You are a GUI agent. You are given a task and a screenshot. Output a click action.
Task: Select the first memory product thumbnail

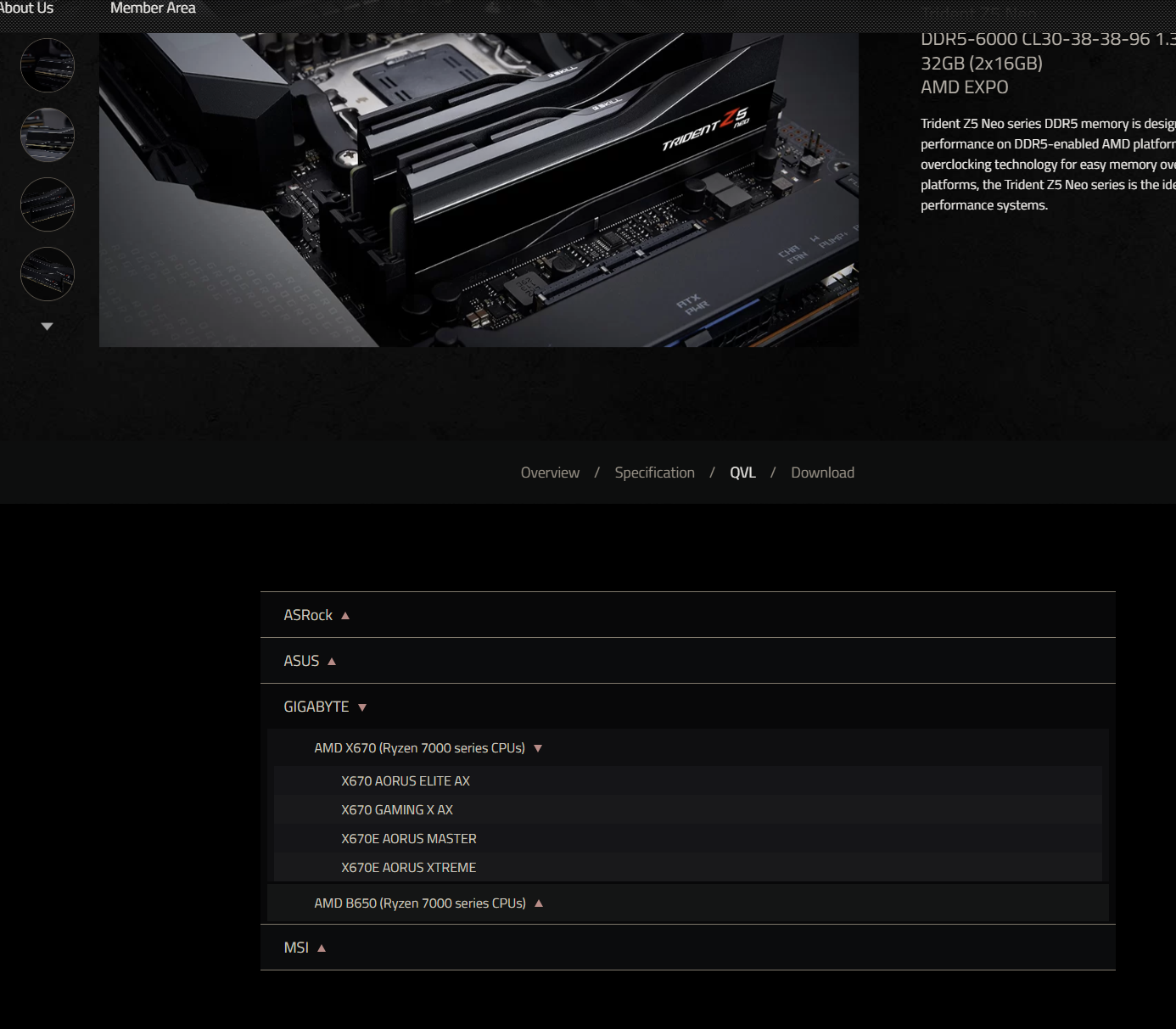pyautogui.click(x=48, y=65)
